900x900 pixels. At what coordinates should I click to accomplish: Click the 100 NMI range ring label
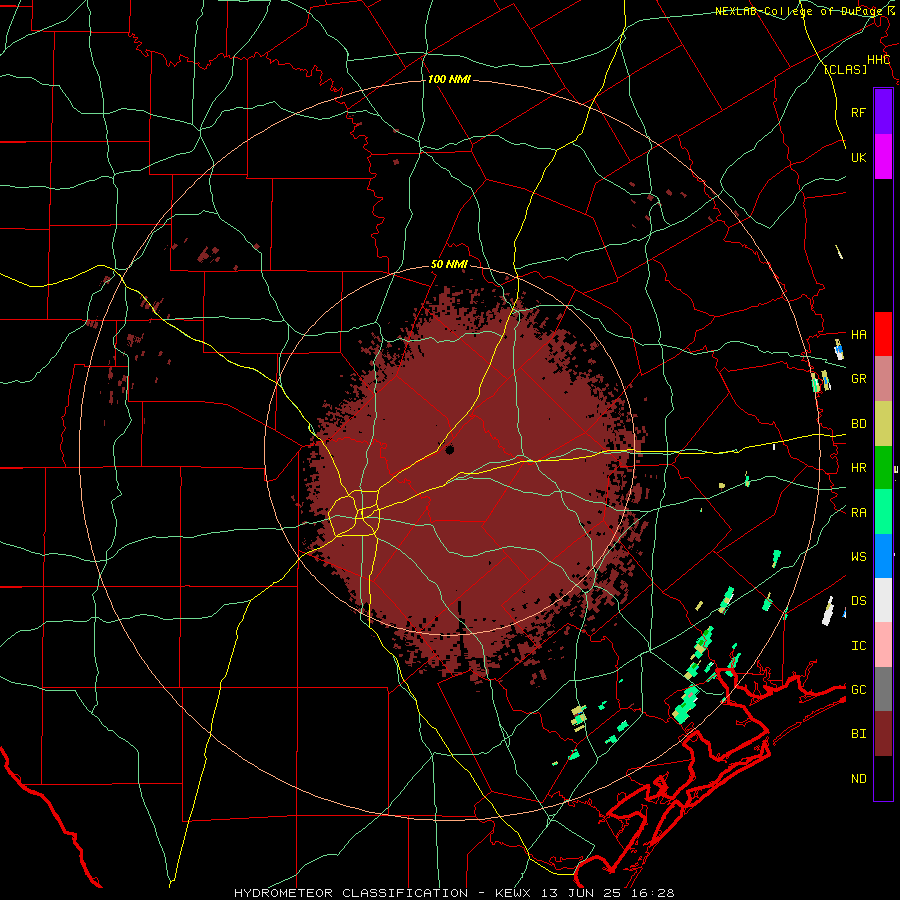(449, 79)
